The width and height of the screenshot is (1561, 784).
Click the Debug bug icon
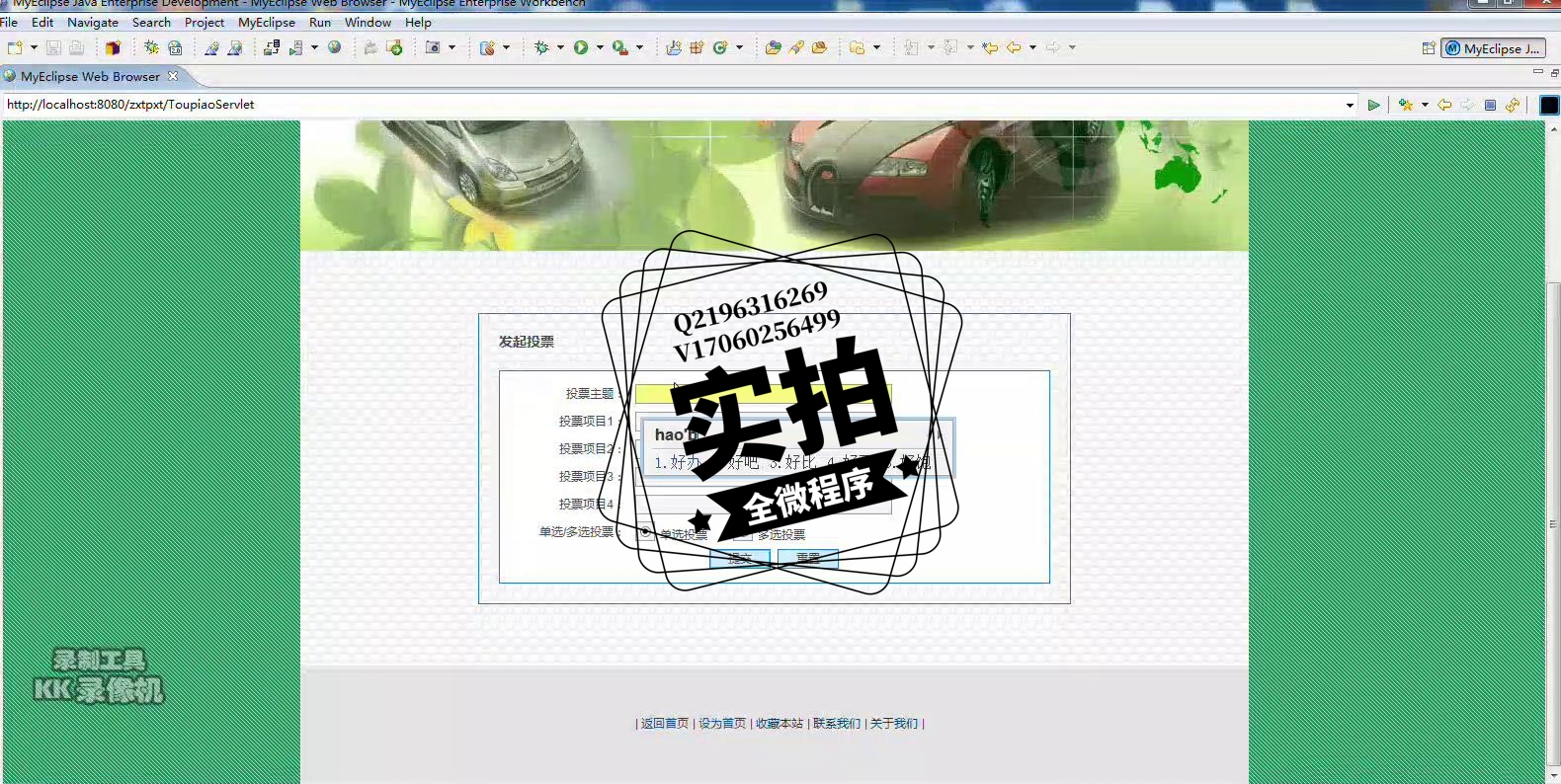pyautogui.click(x=541, y=47)
